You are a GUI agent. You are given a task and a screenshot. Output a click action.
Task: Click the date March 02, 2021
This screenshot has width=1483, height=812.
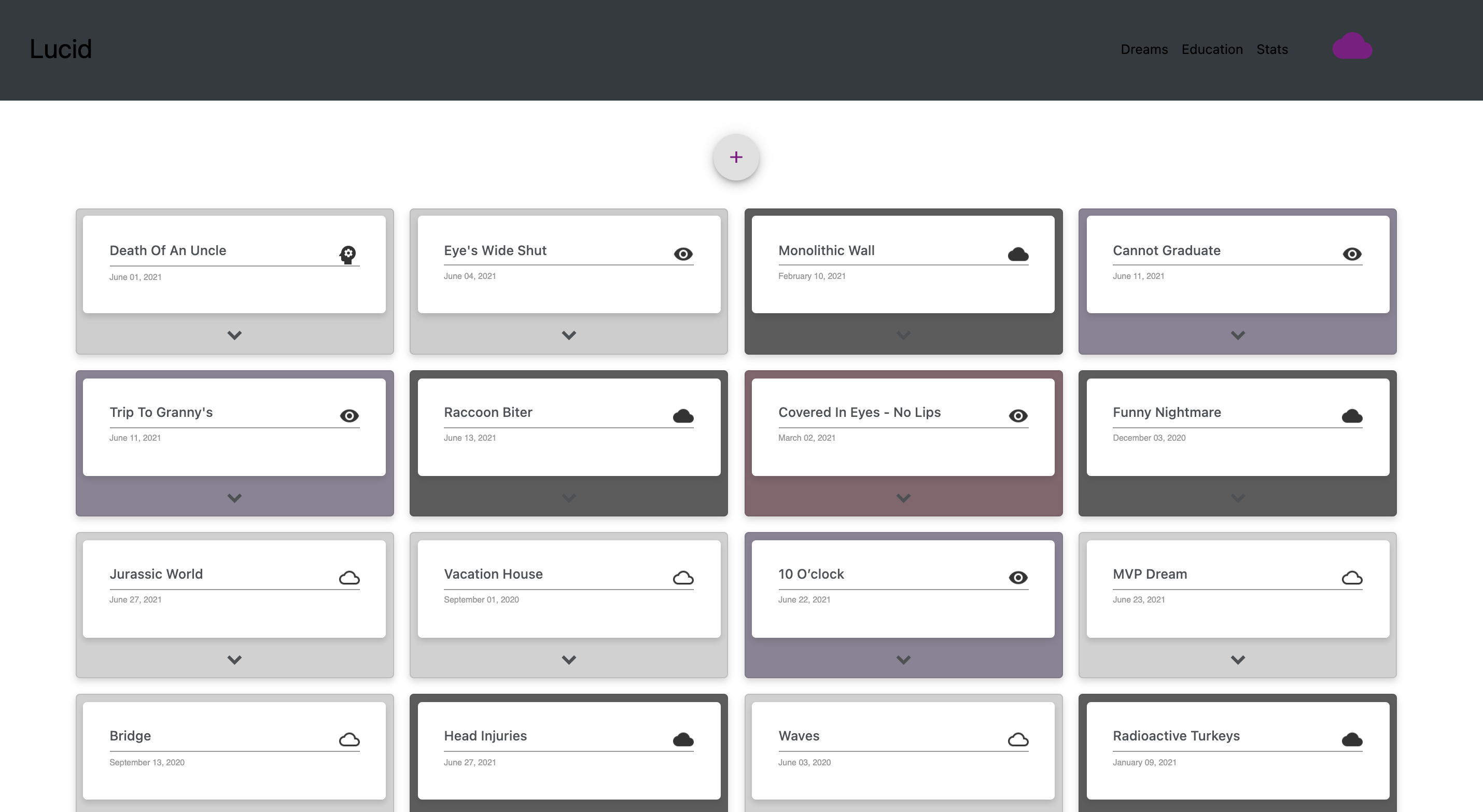pyautogui.click(x=806, y=438)
